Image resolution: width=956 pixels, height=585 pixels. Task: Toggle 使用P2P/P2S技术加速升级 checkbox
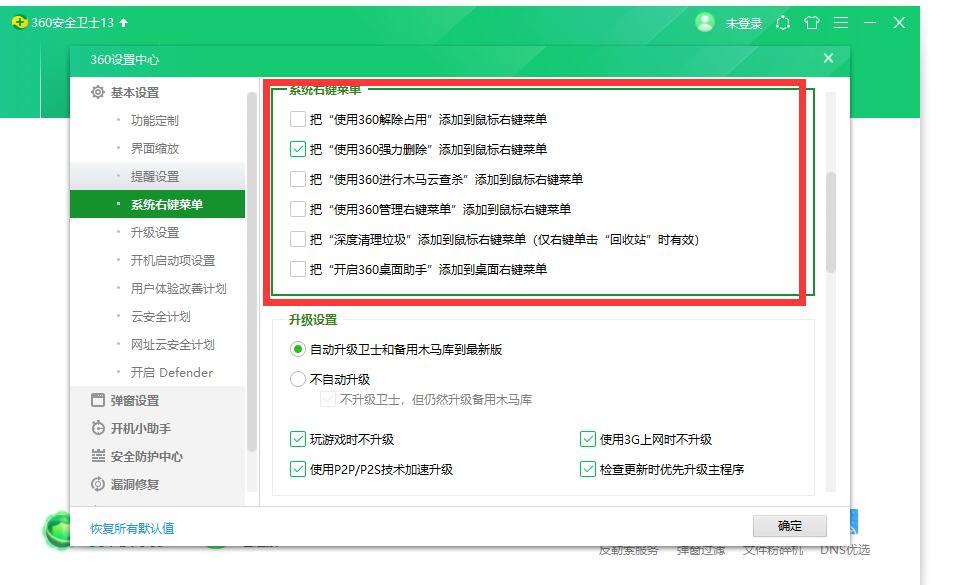(x=298, y=469)
